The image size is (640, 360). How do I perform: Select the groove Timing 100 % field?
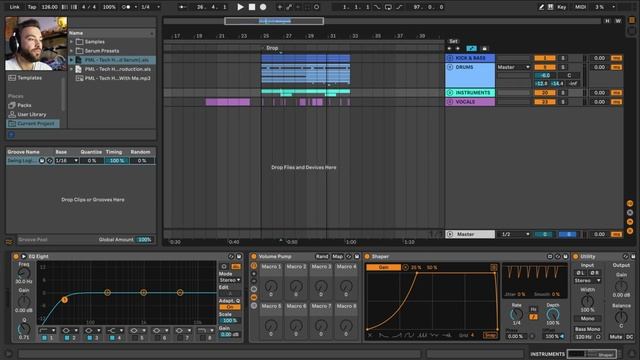116,161
